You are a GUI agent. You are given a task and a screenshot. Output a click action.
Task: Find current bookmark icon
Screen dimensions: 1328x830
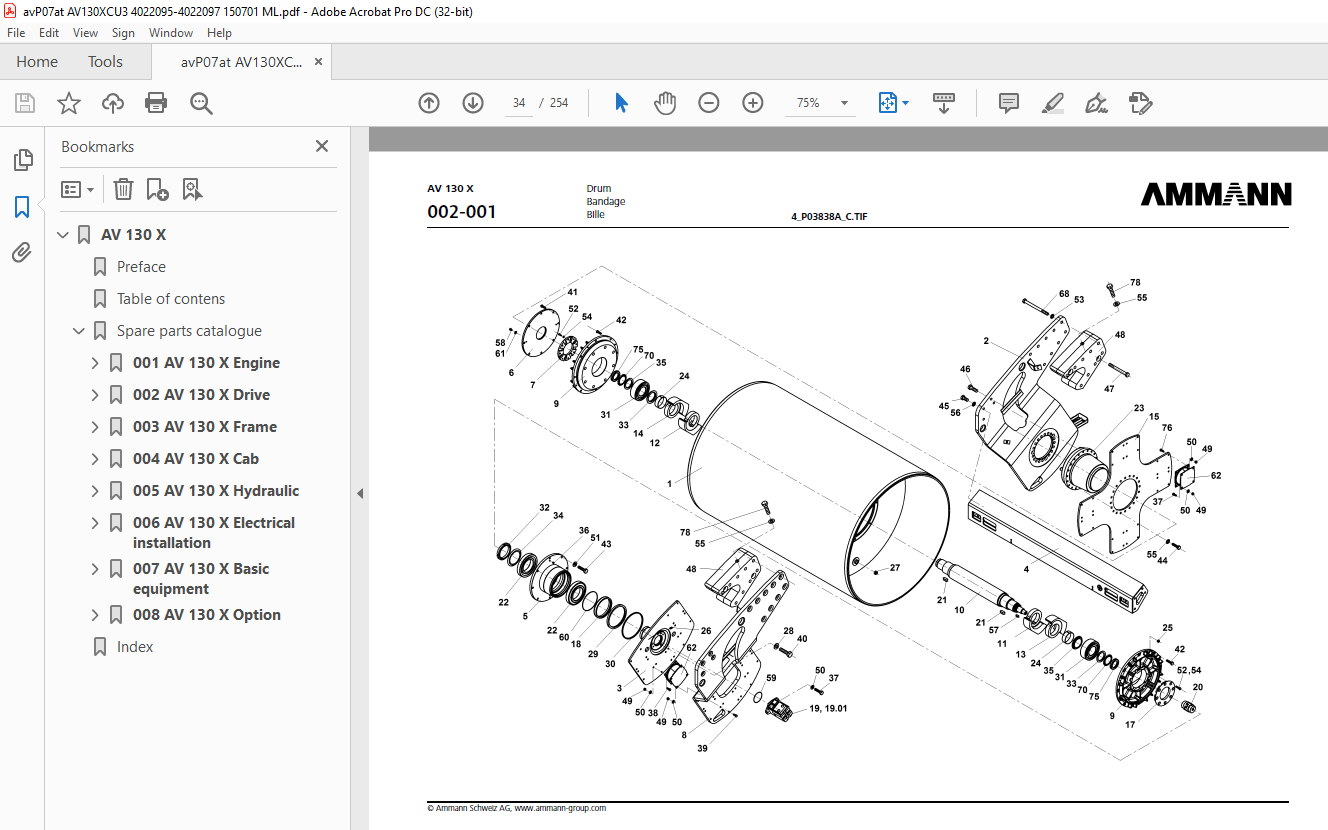tap(192, 189)
